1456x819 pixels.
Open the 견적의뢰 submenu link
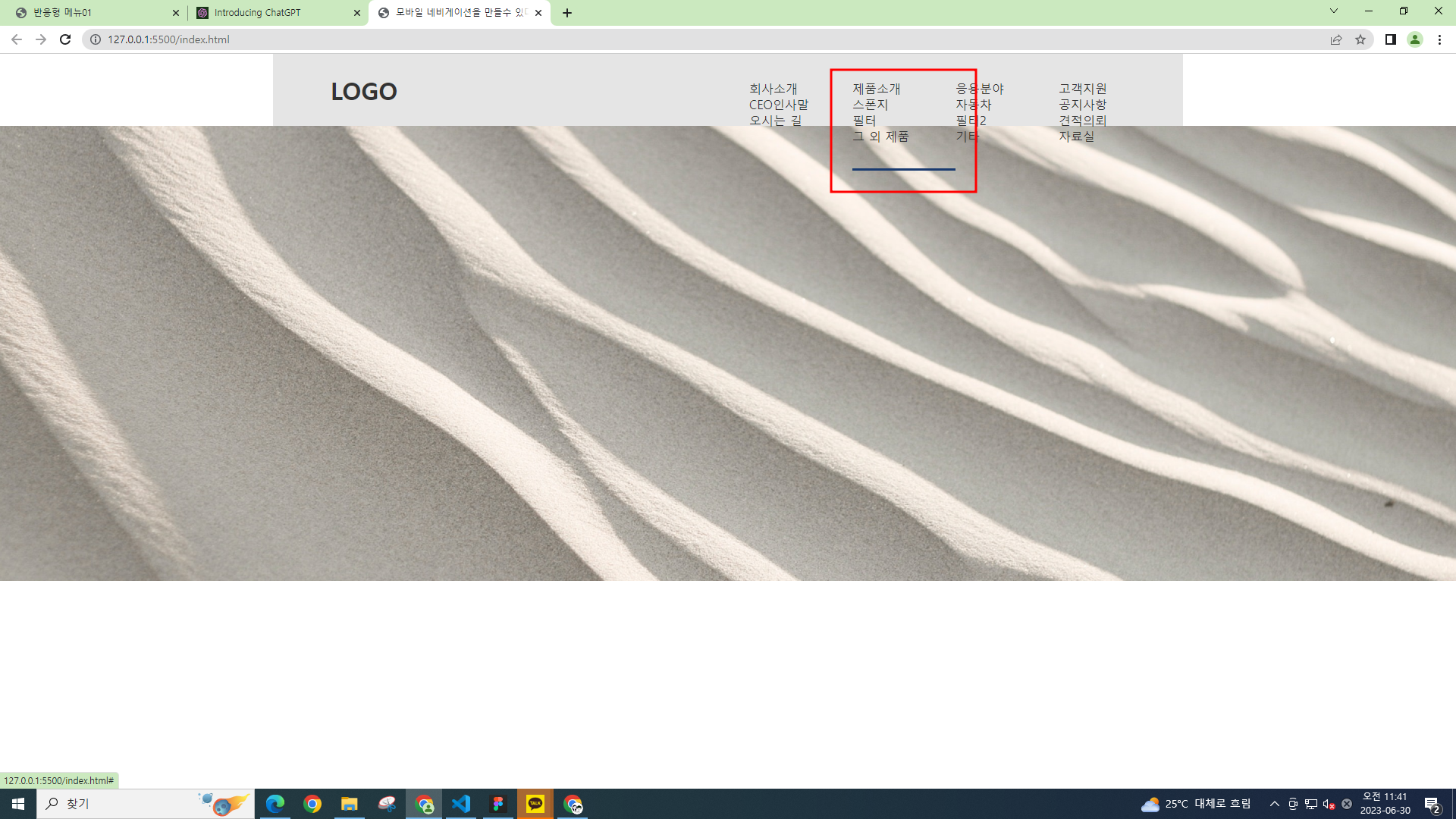pos(1083,121)
